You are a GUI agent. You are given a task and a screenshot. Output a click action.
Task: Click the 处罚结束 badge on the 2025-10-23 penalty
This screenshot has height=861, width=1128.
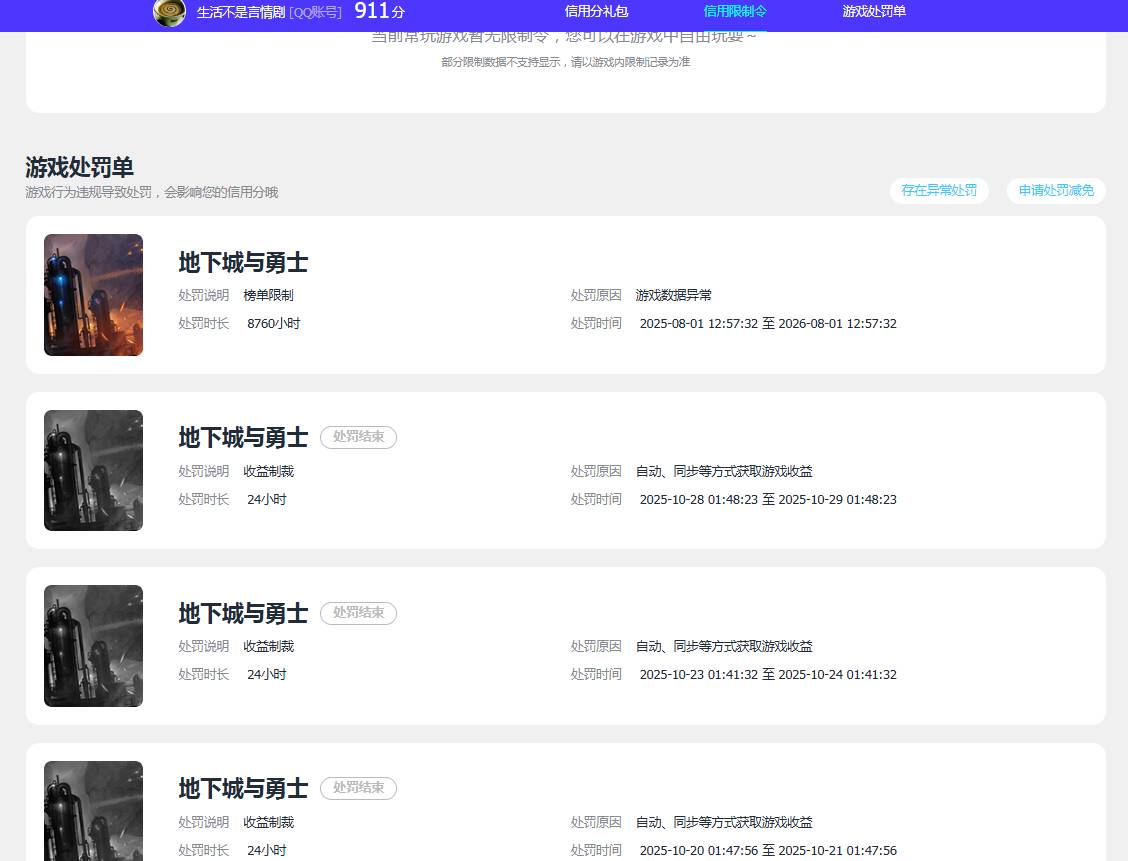coord(358,613)
